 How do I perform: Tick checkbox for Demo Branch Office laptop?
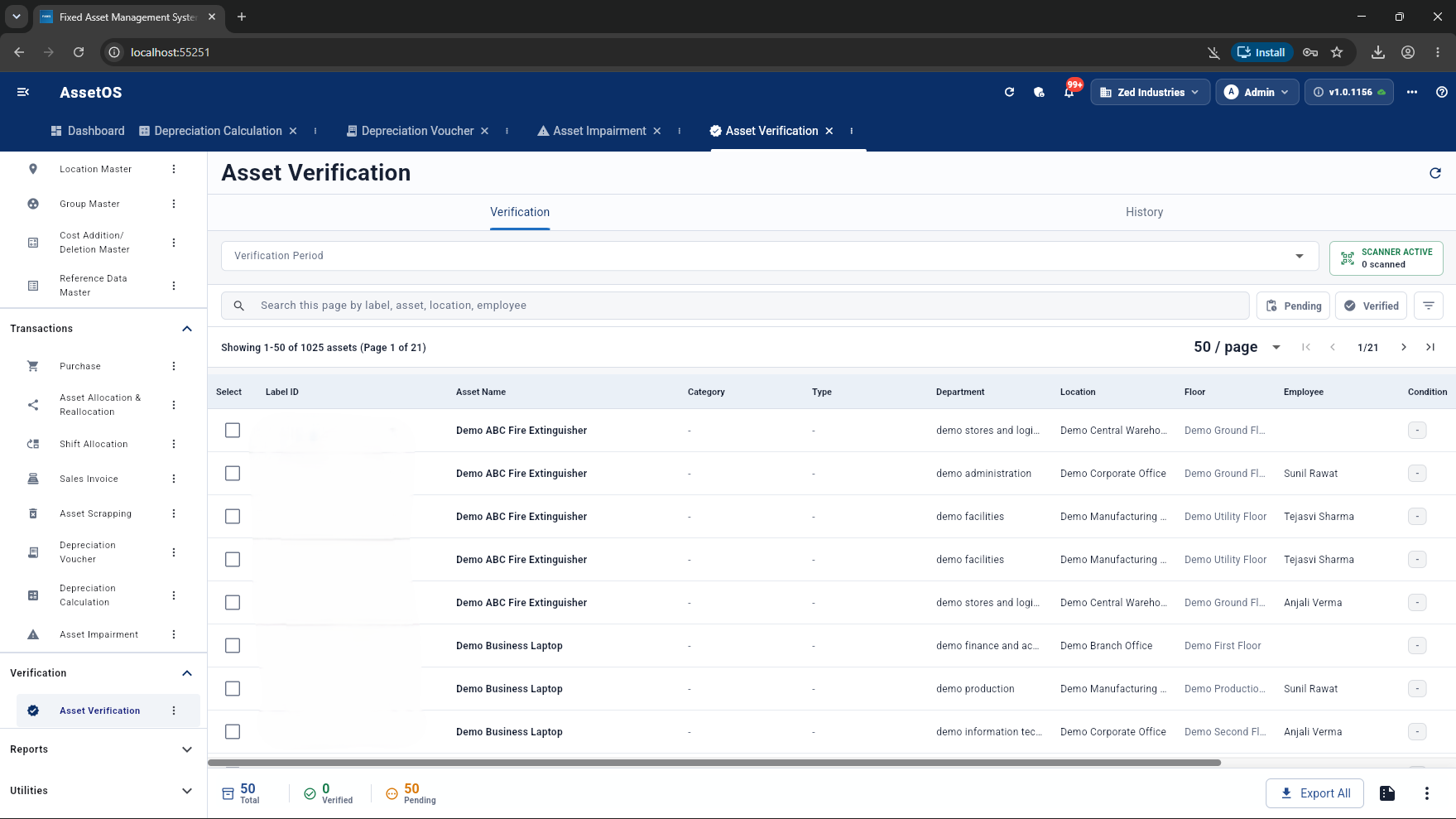point(233,646)
